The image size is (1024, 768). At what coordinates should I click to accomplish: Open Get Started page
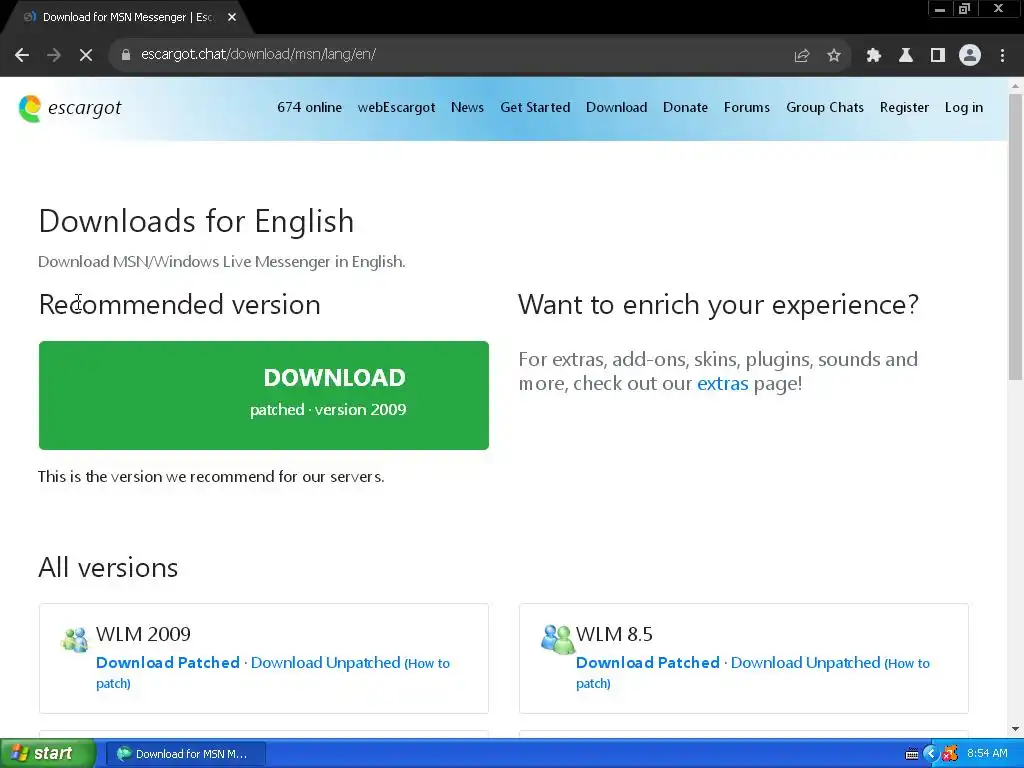[x=535, y=108]
